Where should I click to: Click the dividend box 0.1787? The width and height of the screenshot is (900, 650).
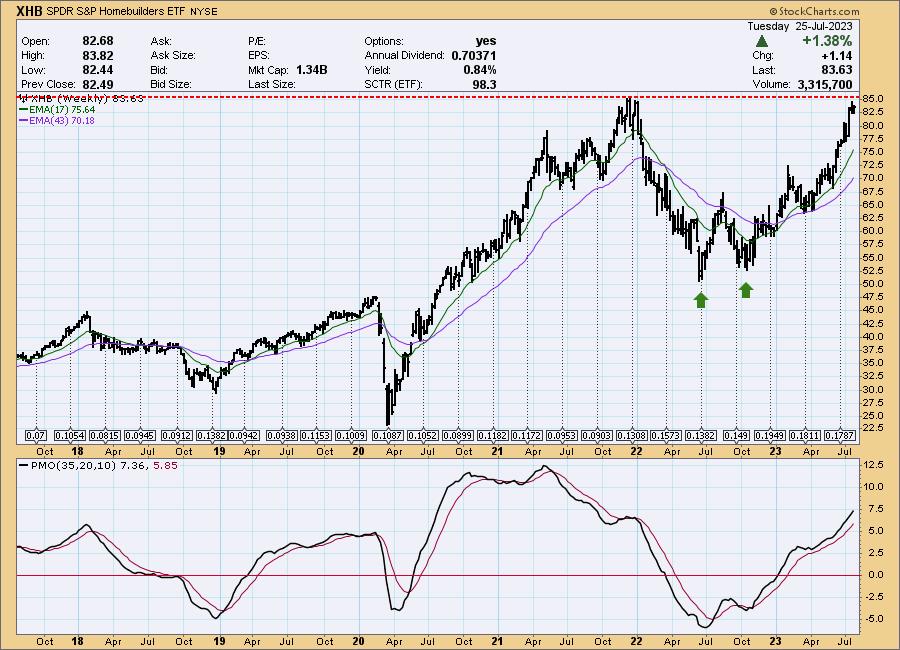[840, 436]
